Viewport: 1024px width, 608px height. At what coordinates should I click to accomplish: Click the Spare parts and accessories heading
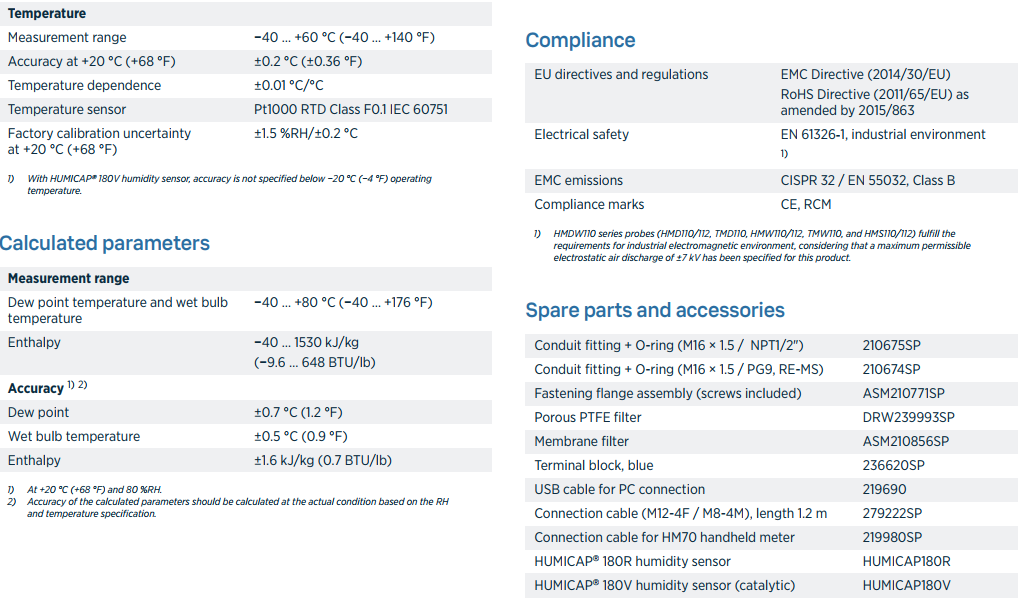click(x=655, y=310)
